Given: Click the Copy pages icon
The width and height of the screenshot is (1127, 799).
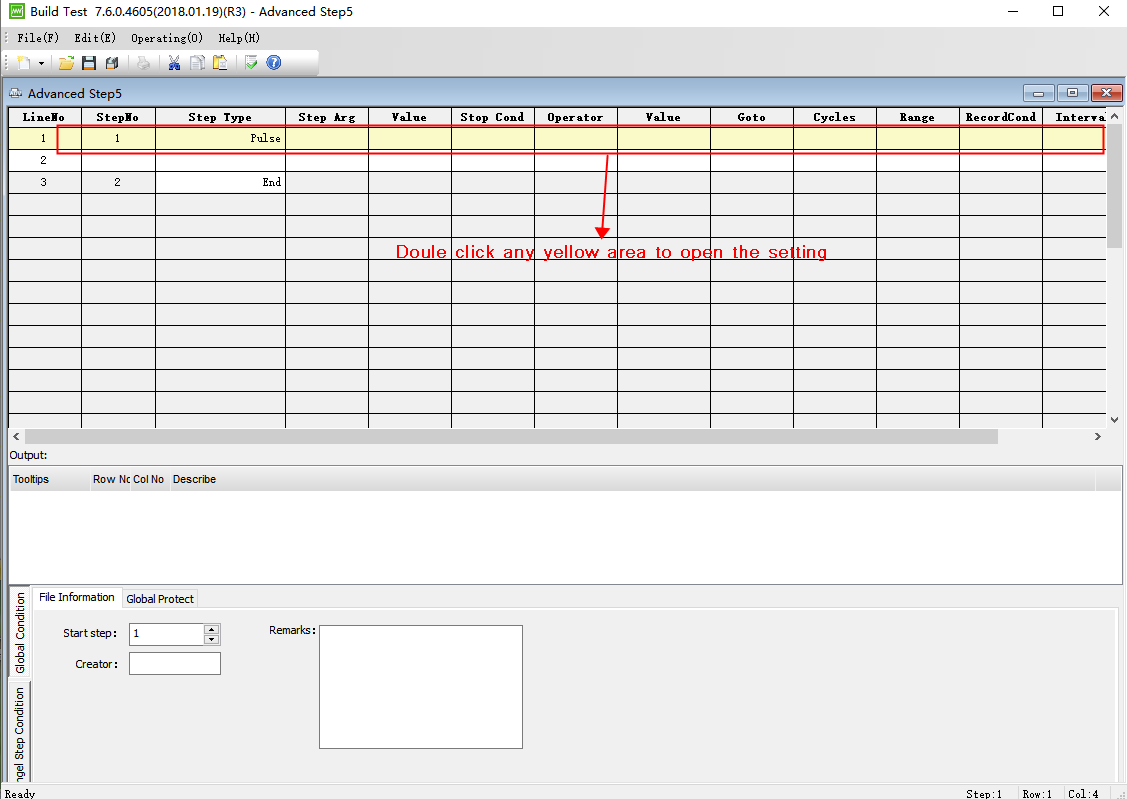Looking at the screenshot, I should pyautogui.click(x=197, y=63).
